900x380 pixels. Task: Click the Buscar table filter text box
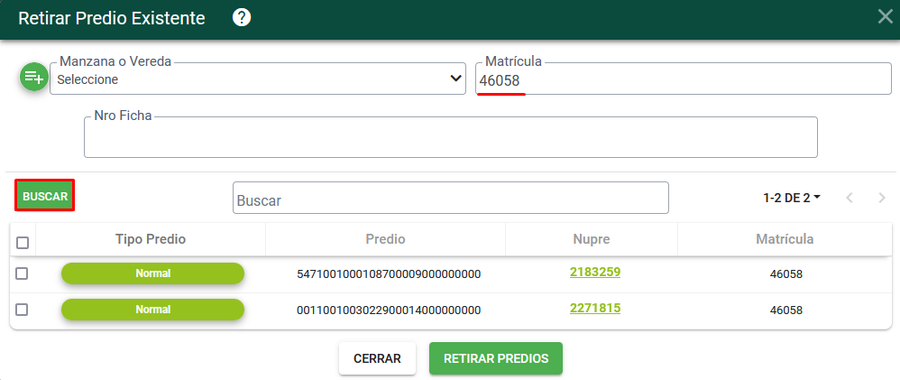451,198
